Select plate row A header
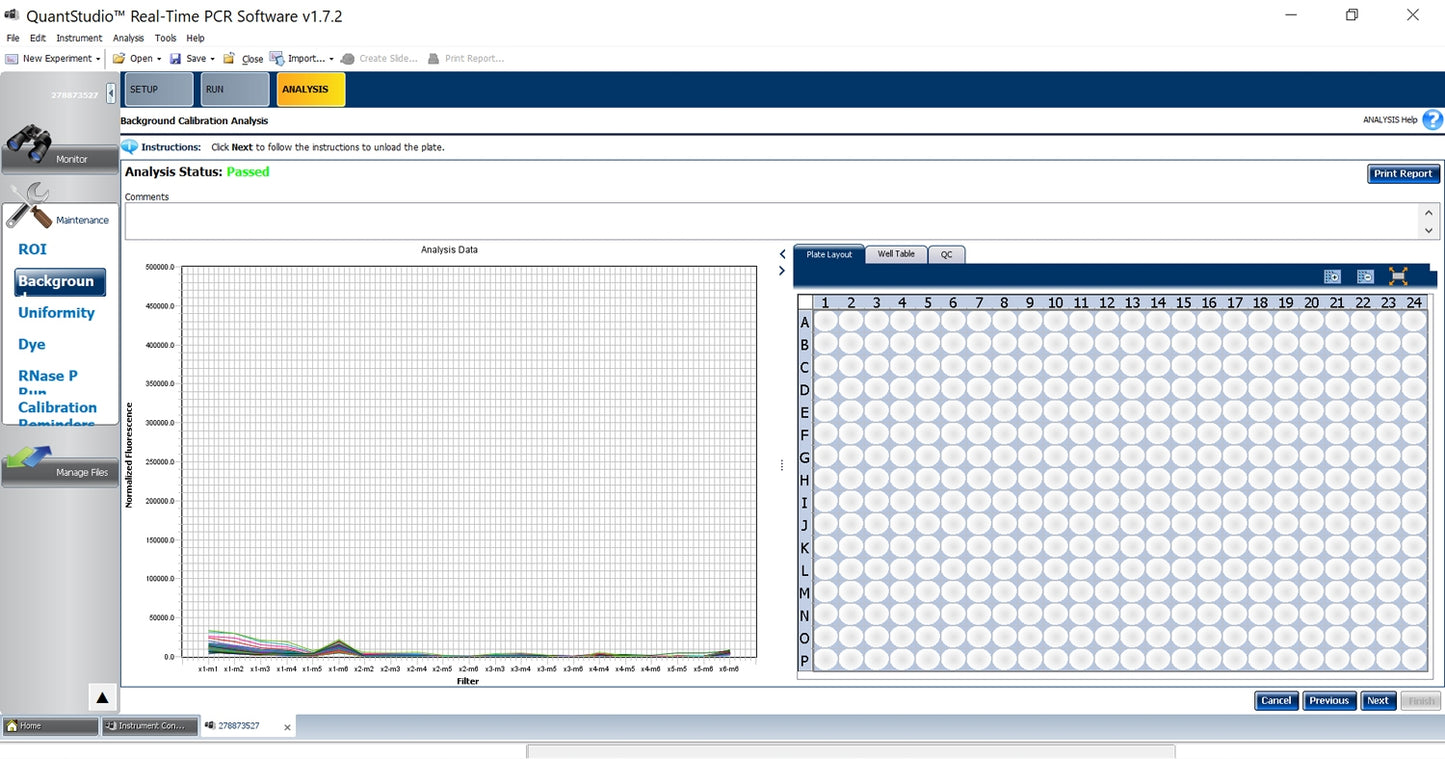Image resolution: width=1445 pixels, height=759 pixels. (804, 322)
